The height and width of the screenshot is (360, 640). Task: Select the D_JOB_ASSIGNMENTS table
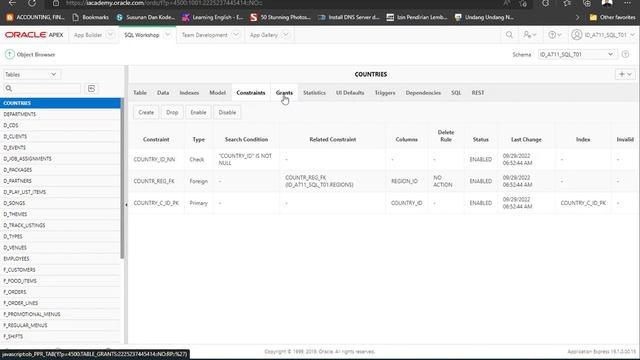pyautogui.click(x=60, y=158)
